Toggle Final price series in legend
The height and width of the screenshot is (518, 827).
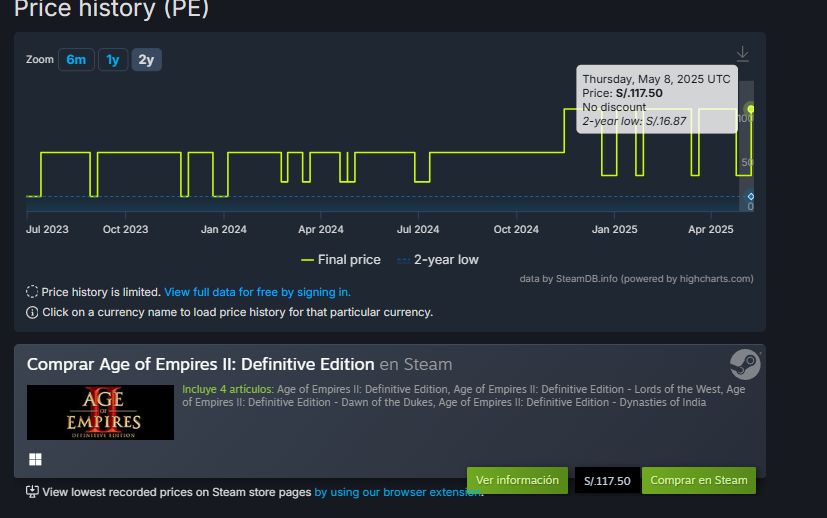341,260
